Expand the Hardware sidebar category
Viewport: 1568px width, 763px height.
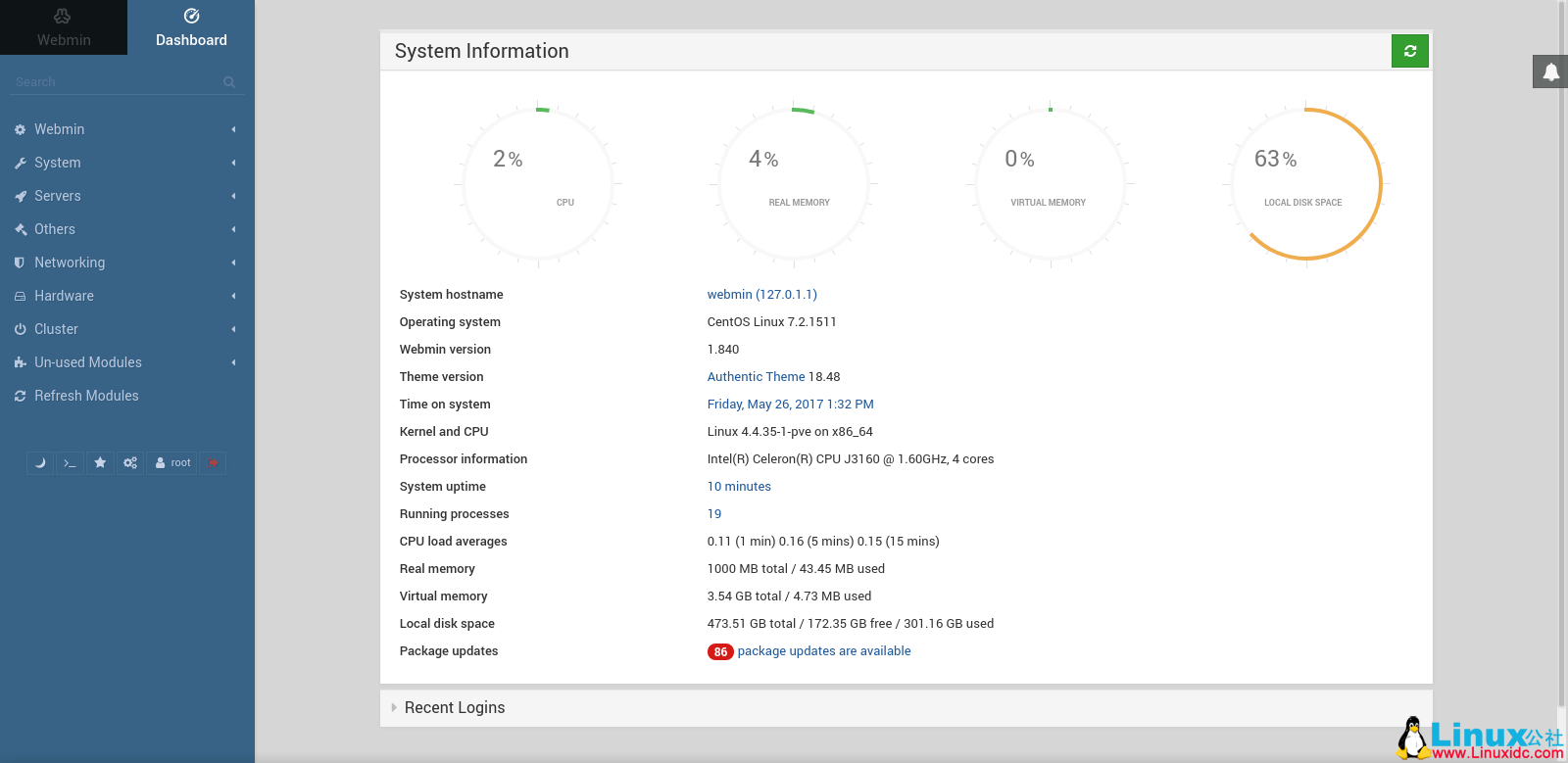coord(65,296)
